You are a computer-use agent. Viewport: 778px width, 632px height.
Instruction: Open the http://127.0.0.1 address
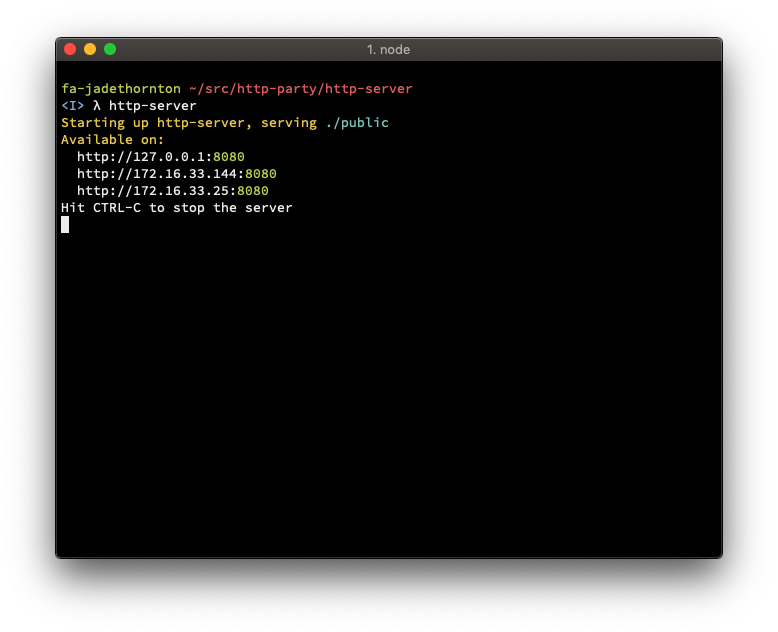[140, 157]
